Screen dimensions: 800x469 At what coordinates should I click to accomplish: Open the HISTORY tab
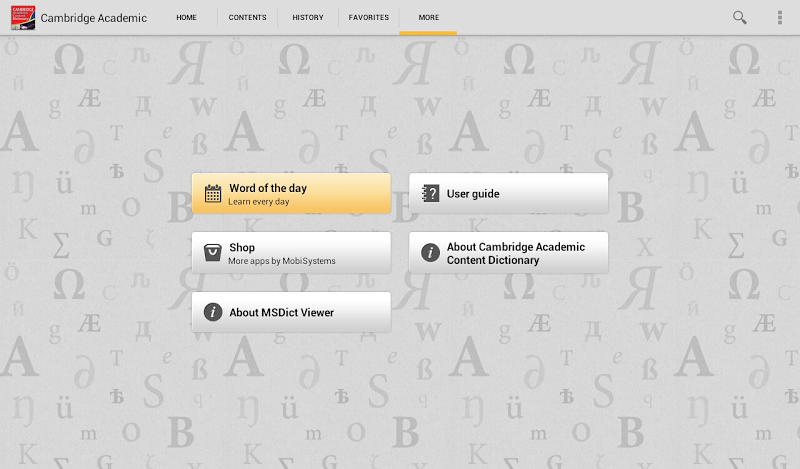[x=308, y=17]
